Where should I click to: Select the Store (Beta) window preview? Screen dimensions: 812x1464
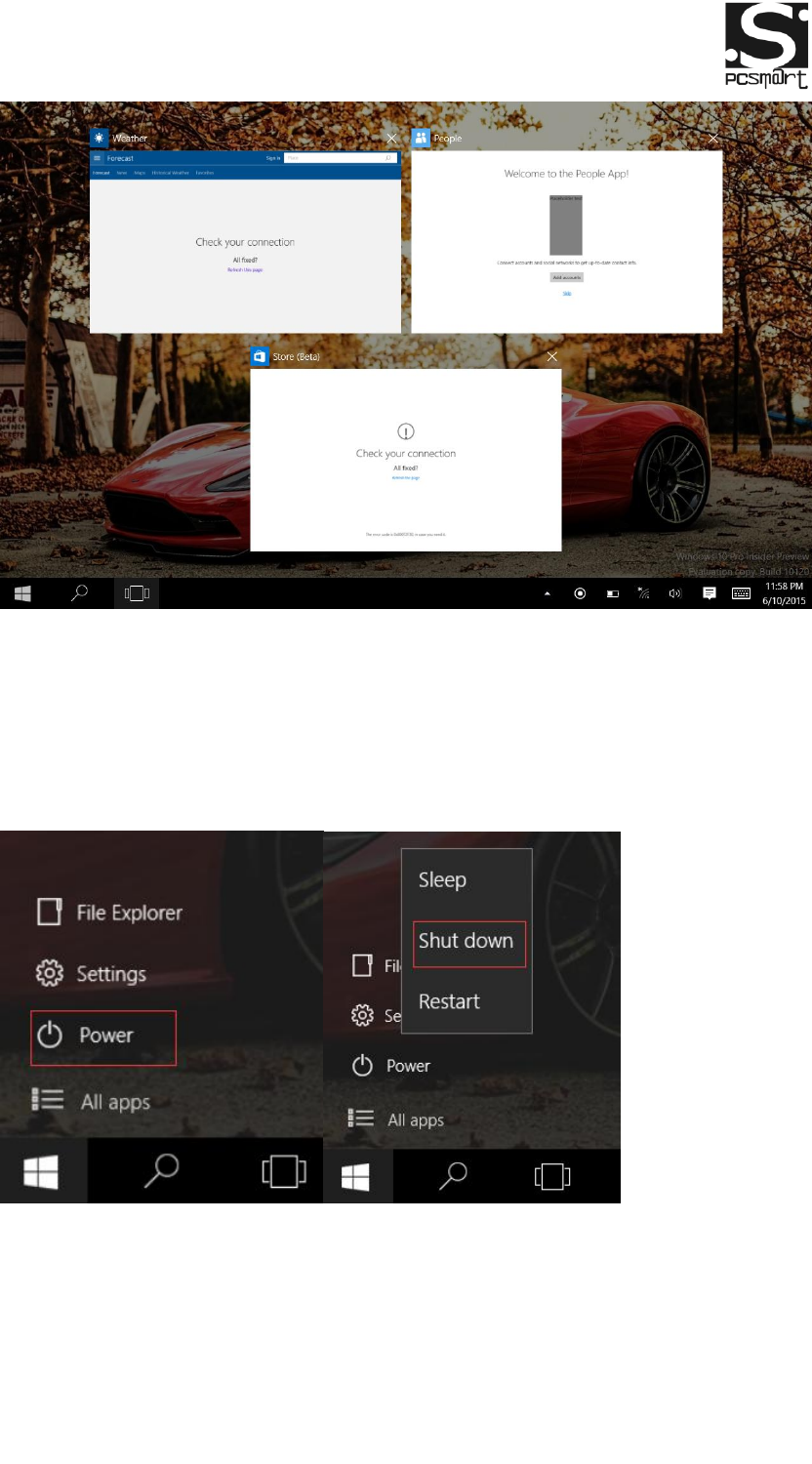[x=406, y=460]
